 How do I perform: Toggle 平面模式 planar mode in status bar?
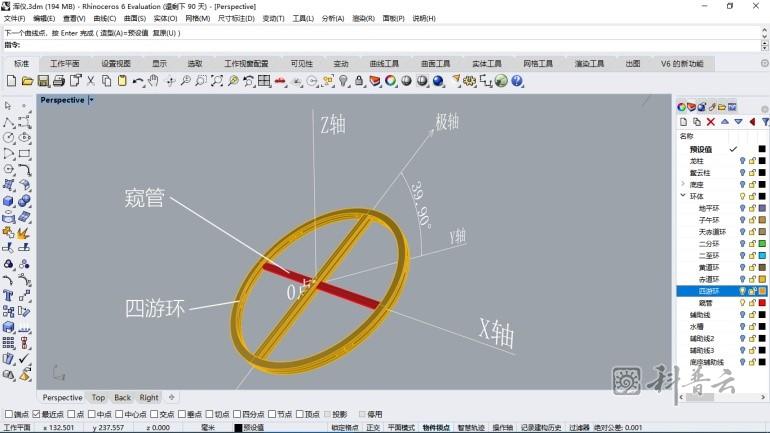click(401, 428)
